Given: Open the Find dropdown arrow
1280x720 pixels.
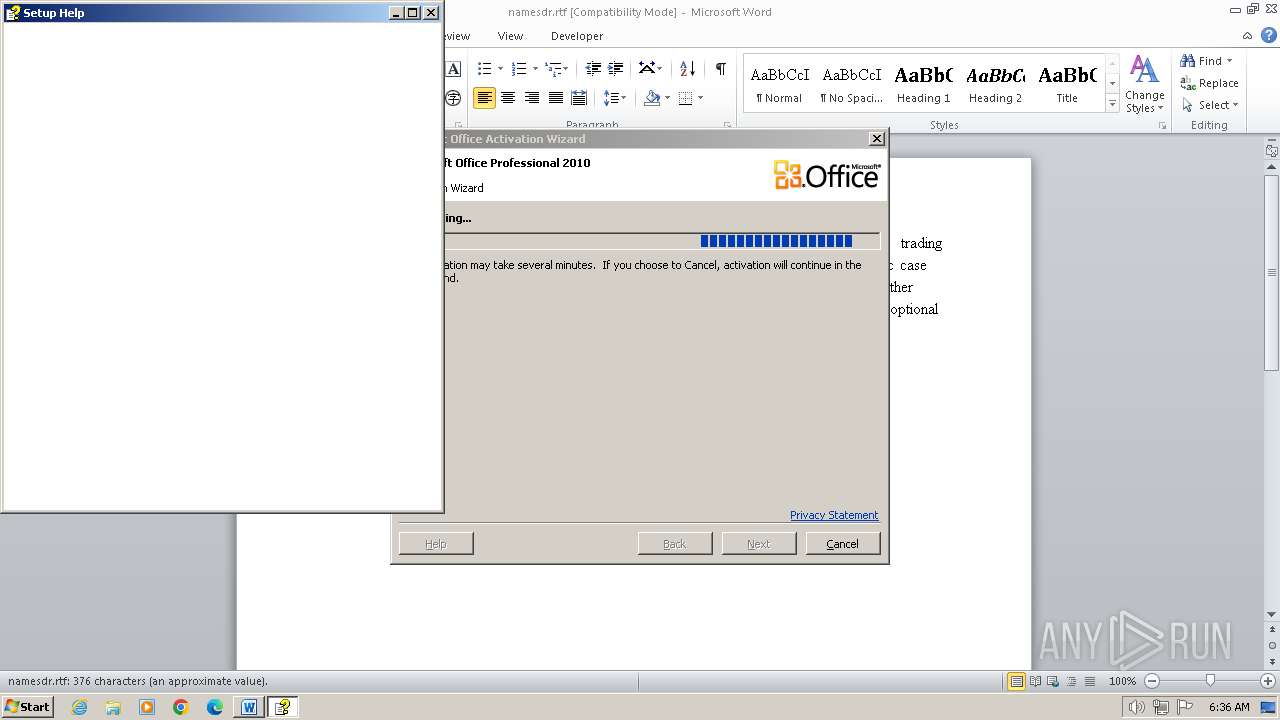Looking at the screenshot, I should (x=1230, y=61).
